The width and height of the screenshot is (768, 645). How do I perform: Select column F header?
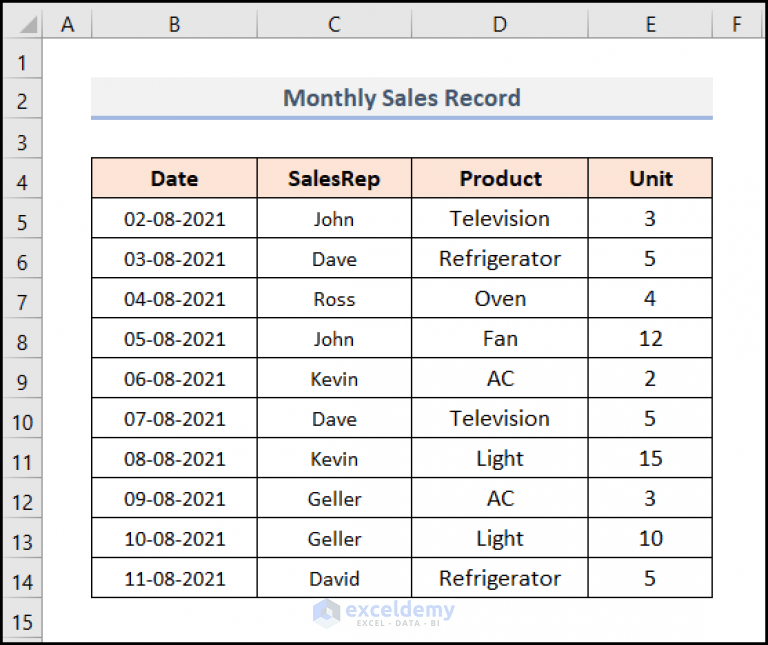[x=737, y=24]
